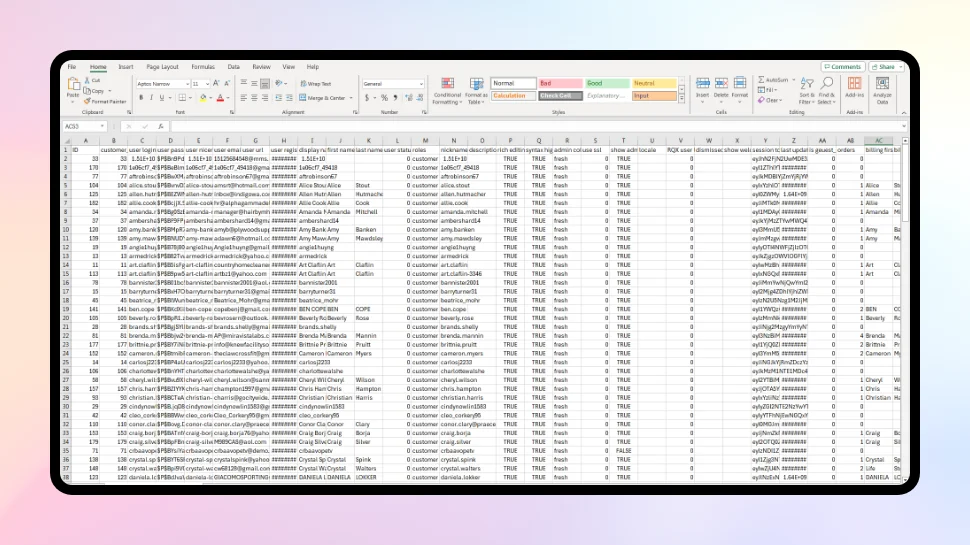This screenshot has height=545, width=970.
Task: Click the Comments button
Action: (843, 67)
